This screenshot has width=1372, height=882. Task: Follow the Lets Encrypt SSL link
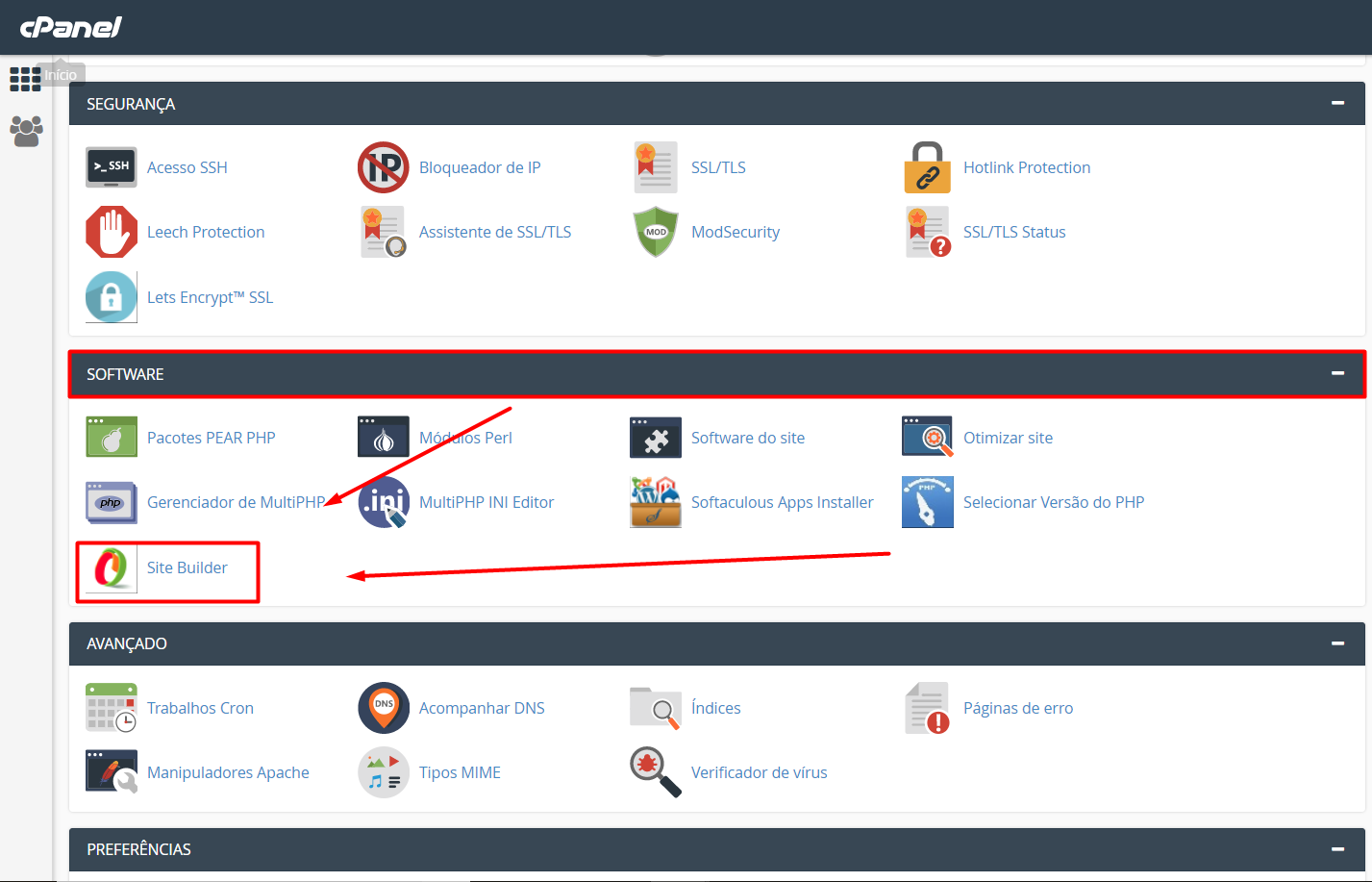point(210,297)
